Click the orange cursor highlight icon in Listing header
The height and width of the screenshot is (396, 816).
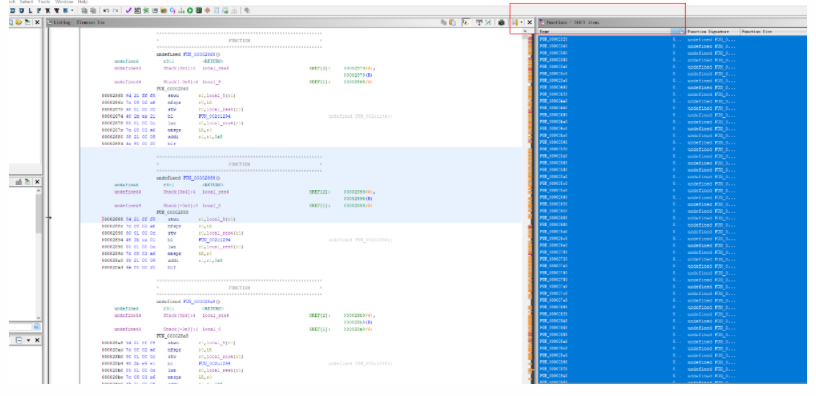tap(515, 22)
